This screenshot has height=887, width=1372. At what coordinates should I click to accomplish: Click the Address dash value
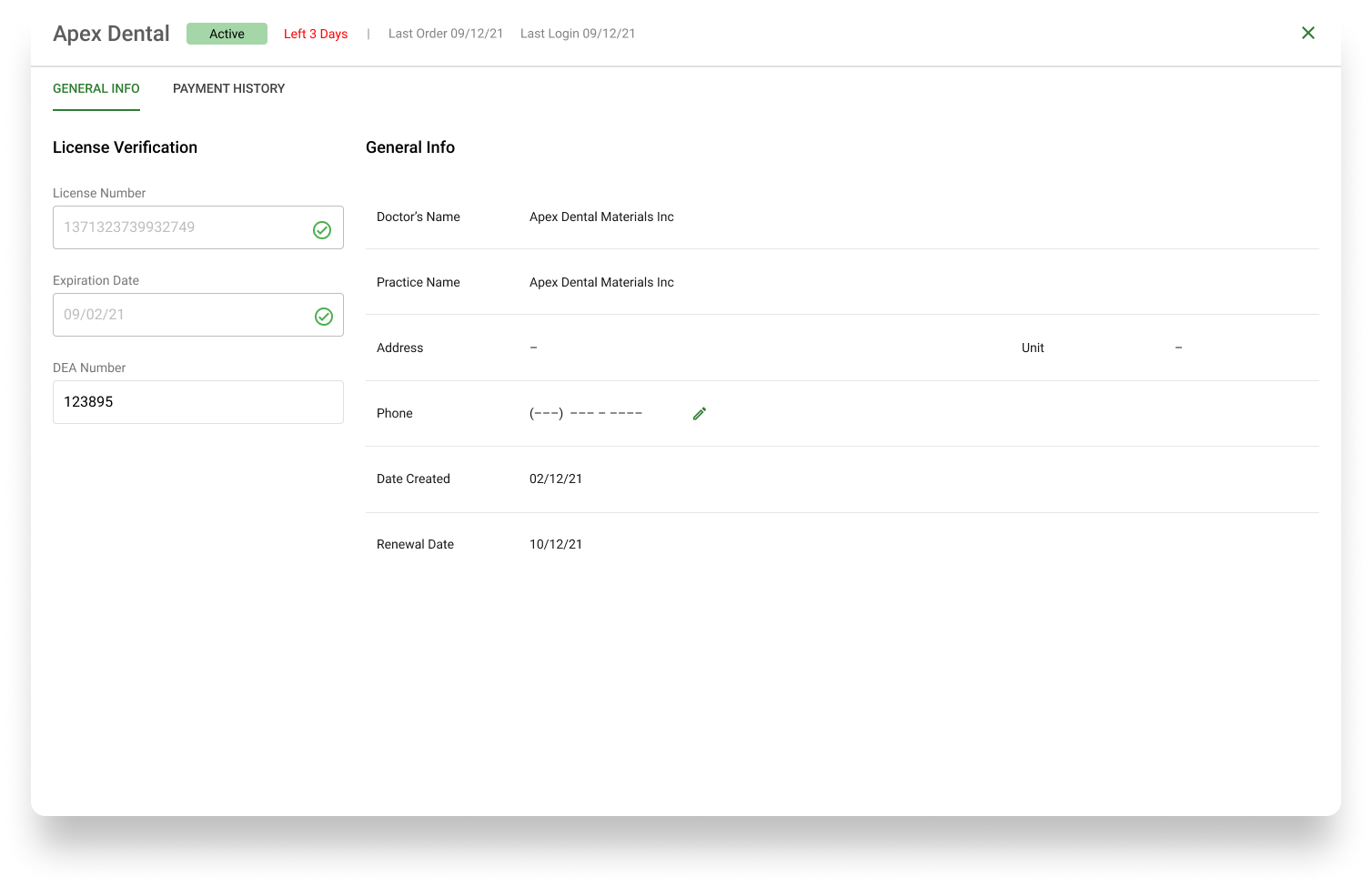coord(533,348)
